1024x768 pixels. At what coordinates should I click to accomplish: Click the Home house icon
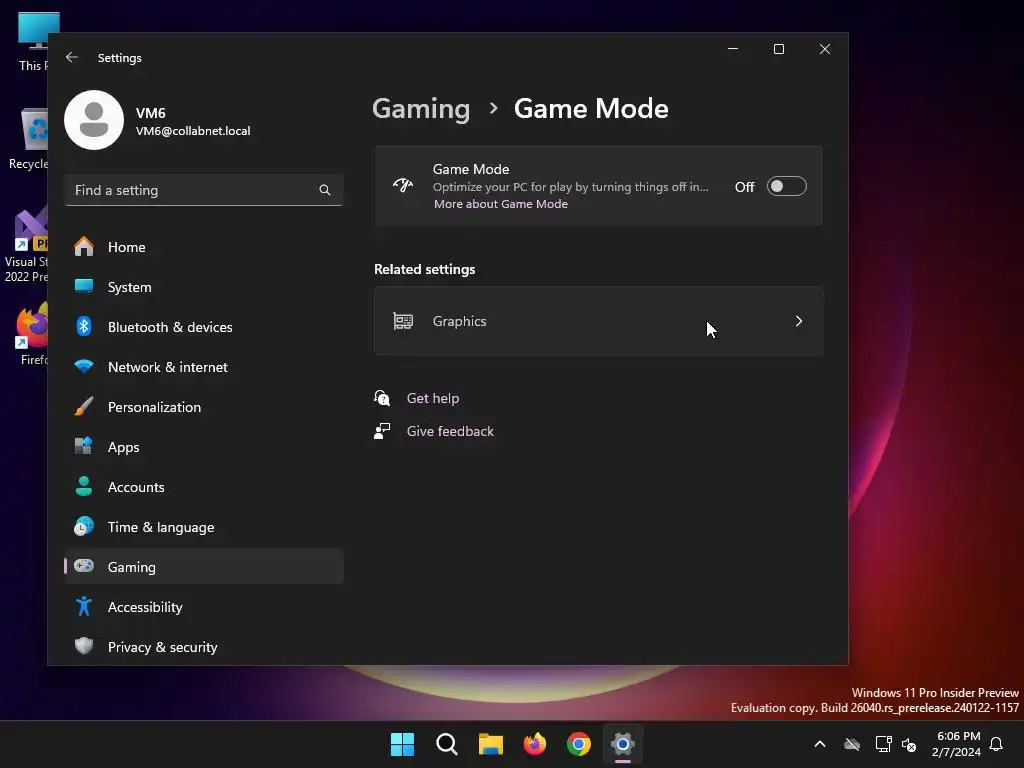point(84,246)
